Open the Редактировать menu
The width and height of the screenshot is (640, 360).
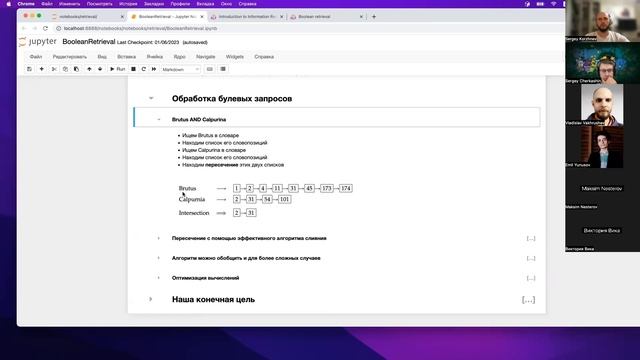70,57
